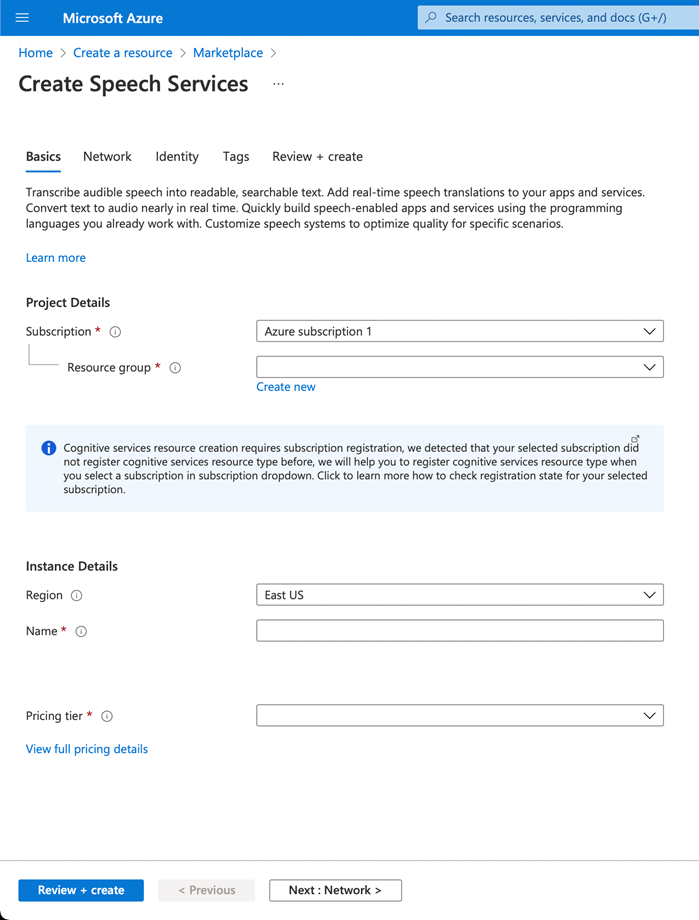The height and width of the screenshot is (920, 699).
Task: Focus the top search resources box
Action: point(558,18)
